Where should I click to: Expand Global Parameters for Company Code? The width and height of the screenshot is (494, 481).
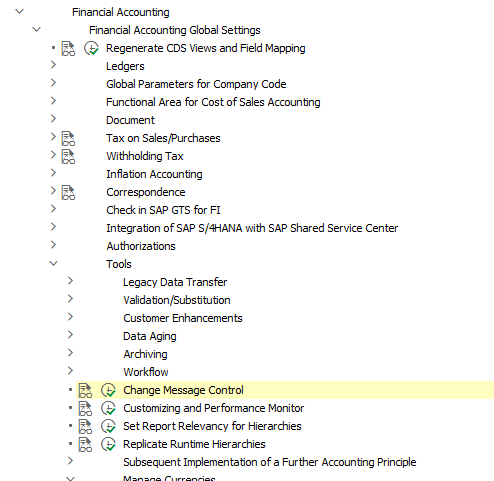pos(53,83)
